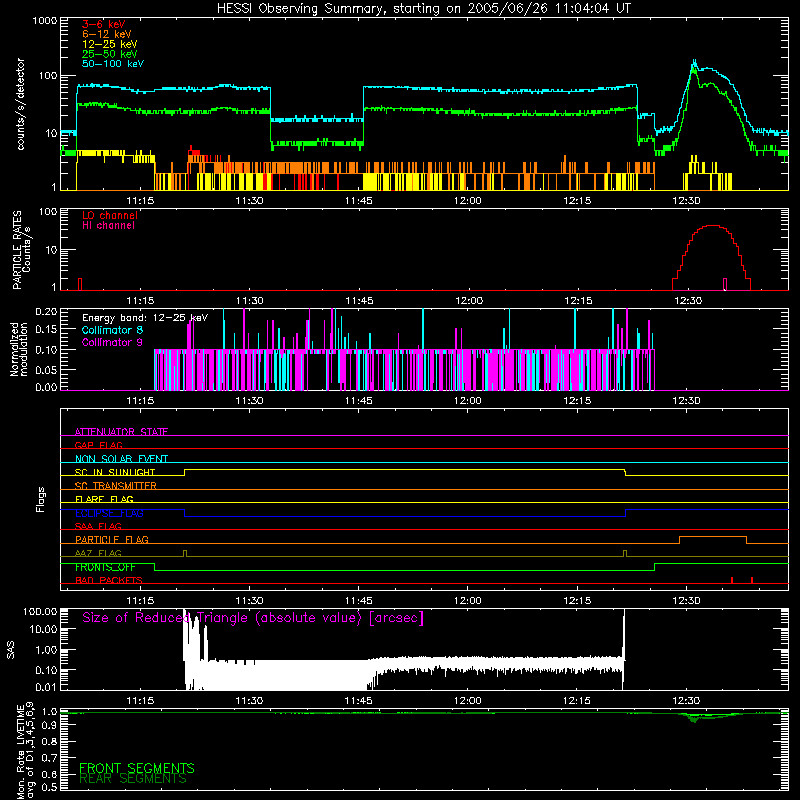
Task: Click the HI channel legend entry
Action: (x=108, y=226)
